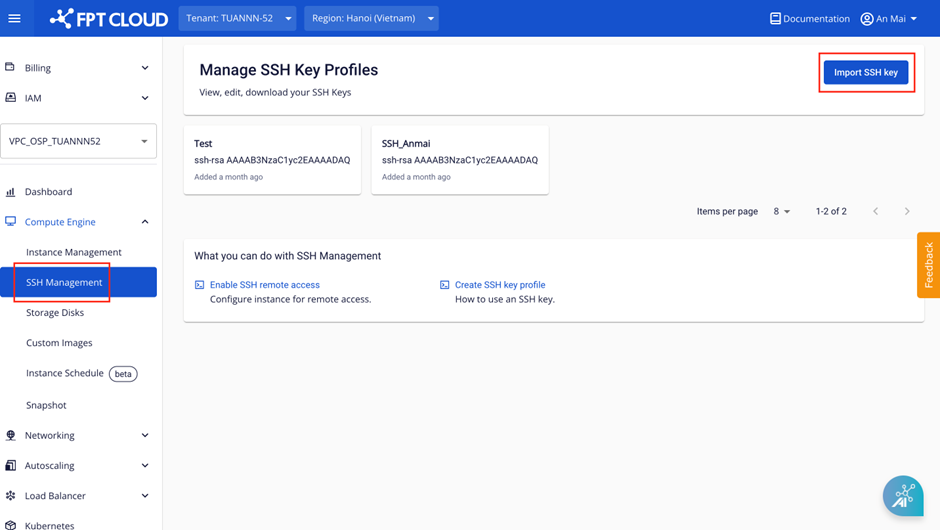Collapse the Compute Engine section
The image size is (940, 530).
pos(145,222)
